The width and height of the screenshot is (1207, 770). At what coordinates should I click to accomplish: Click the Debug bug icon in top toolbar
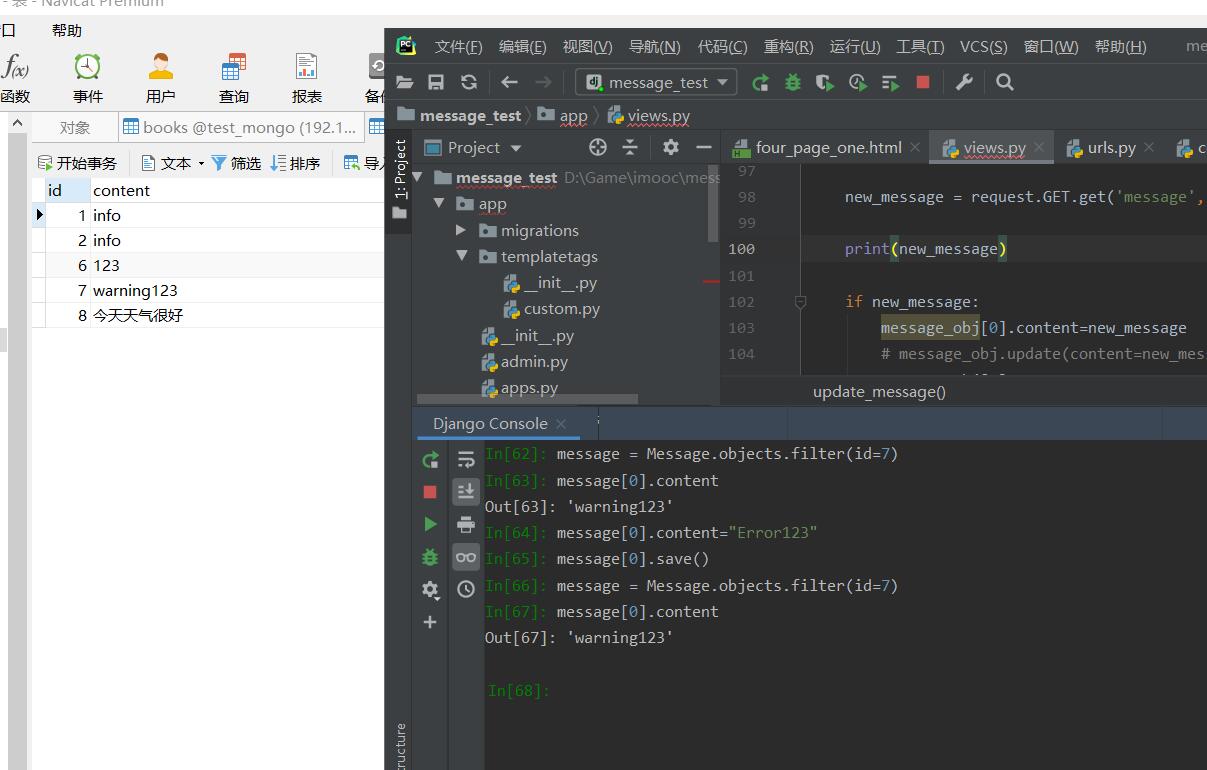(x=793, y=83)
